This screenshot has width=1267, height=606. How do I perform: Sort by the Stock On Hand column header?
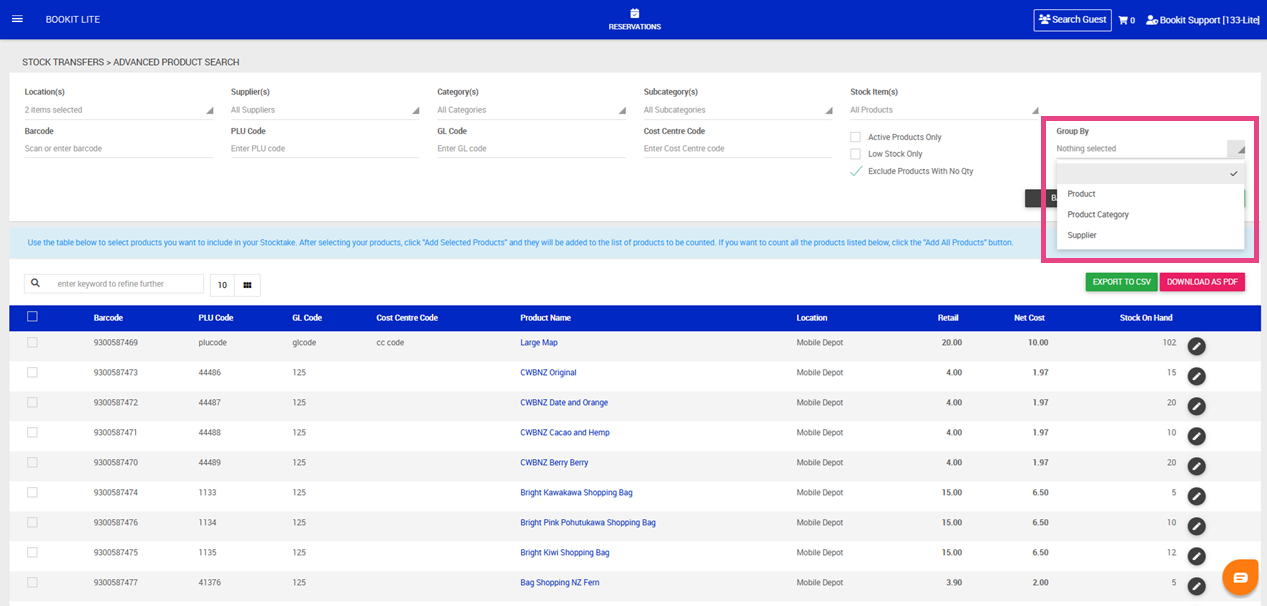tap(1146, 318)
